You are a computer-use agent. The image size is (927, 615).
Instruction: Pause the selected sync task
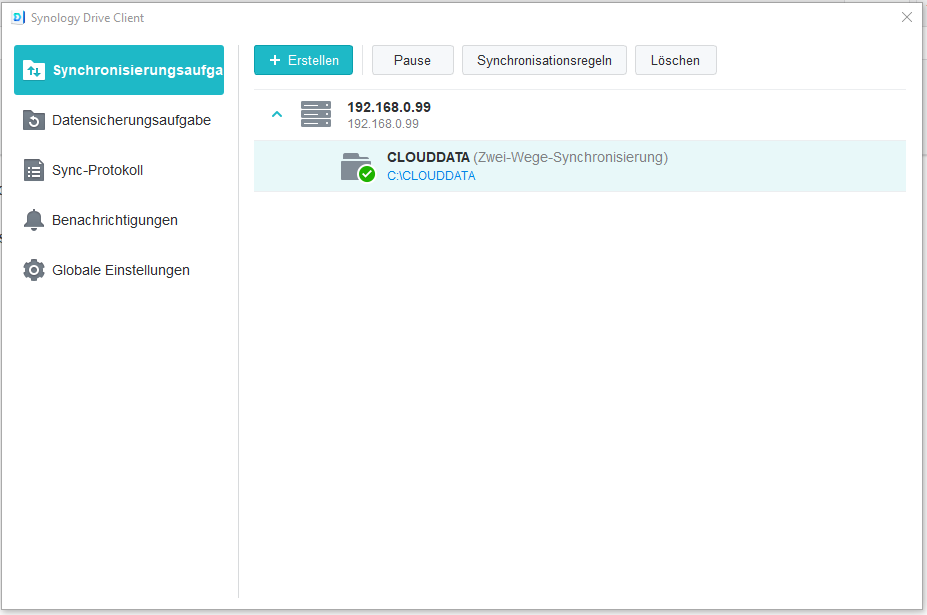coord(413,60)
